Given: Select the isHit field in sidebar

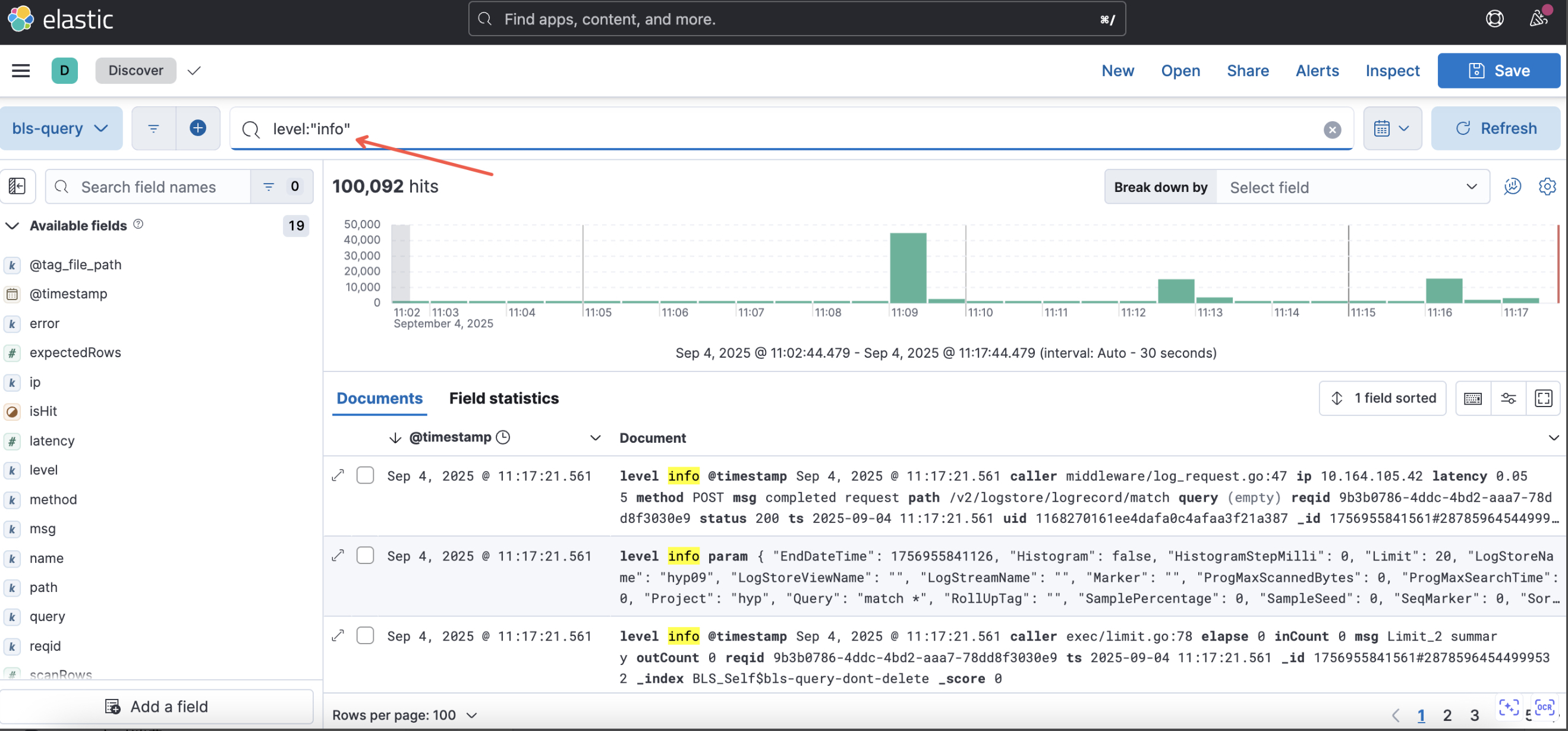Looking at the screenshot, I should click(x=43, y=411).
